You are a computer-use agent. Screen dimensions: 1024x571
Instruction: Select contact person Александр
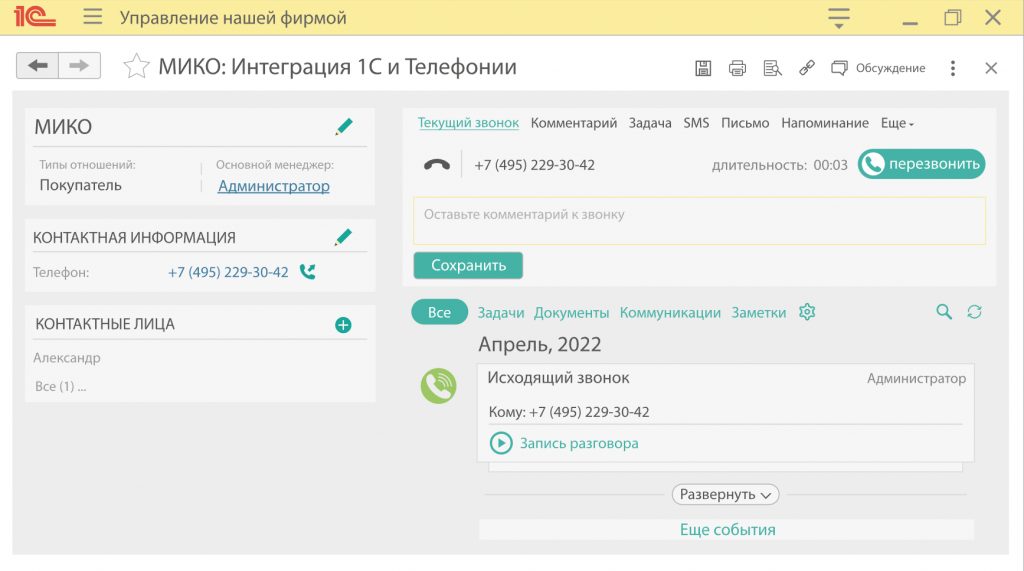pyautogui.click(x=67, y=357)
